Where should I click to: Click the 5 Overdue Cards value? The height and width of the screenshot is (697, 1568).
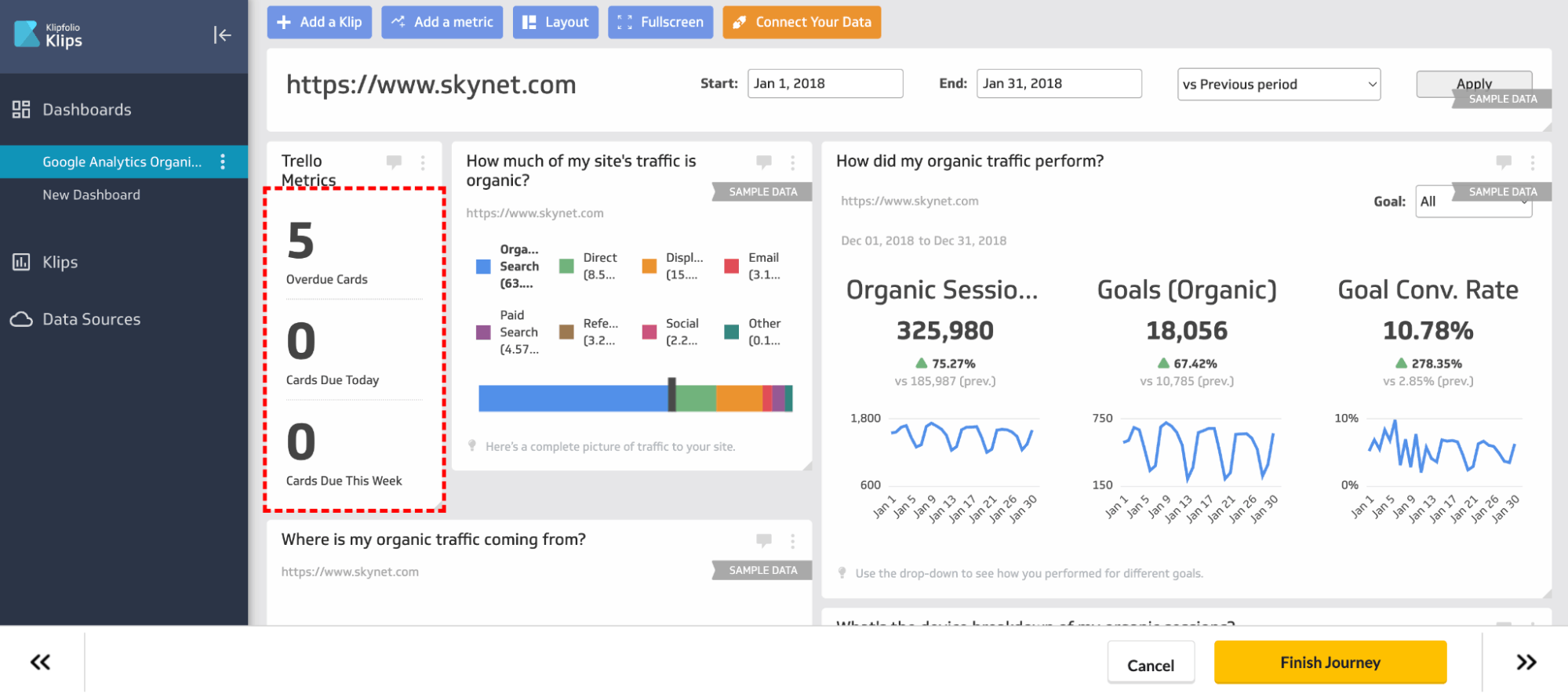[x=300, y=241]
